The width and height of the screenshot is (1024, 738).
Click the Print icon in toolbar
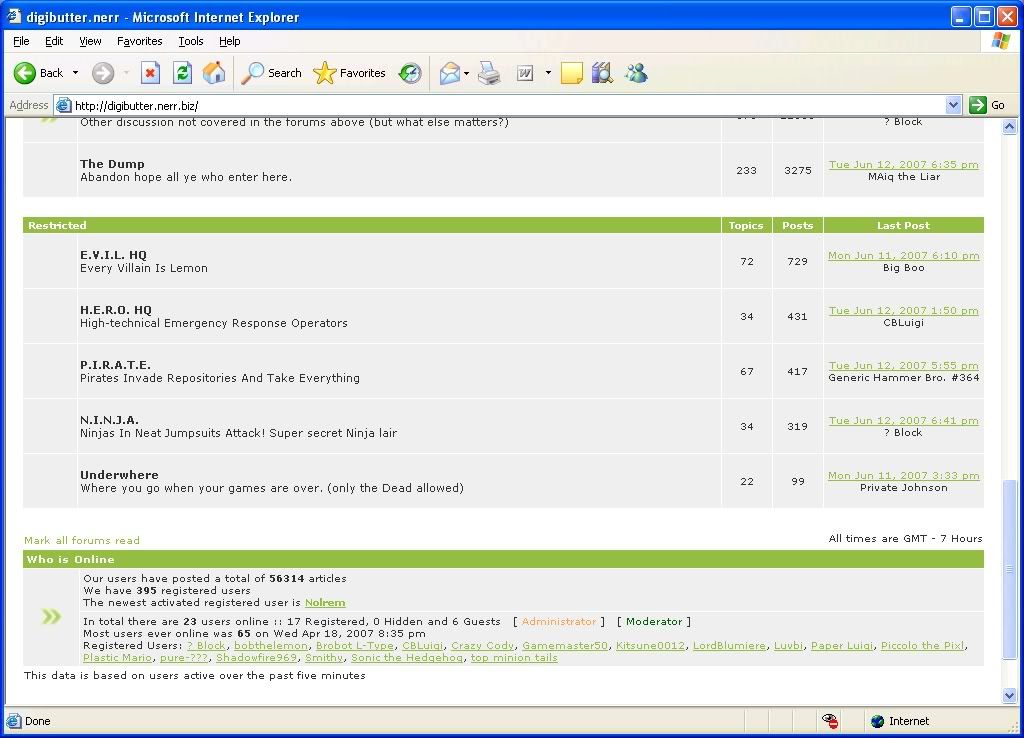489,73
